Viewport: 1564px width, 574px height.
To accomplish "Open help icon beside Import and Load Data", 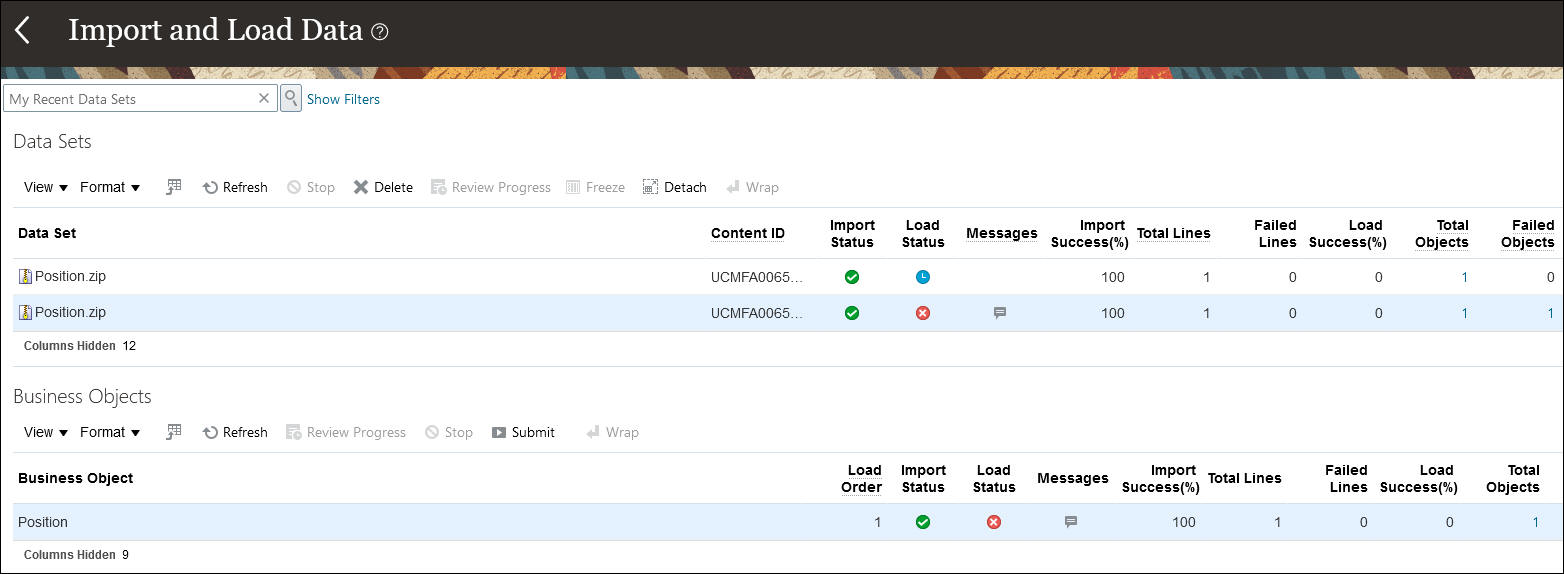I will point(379,32).
